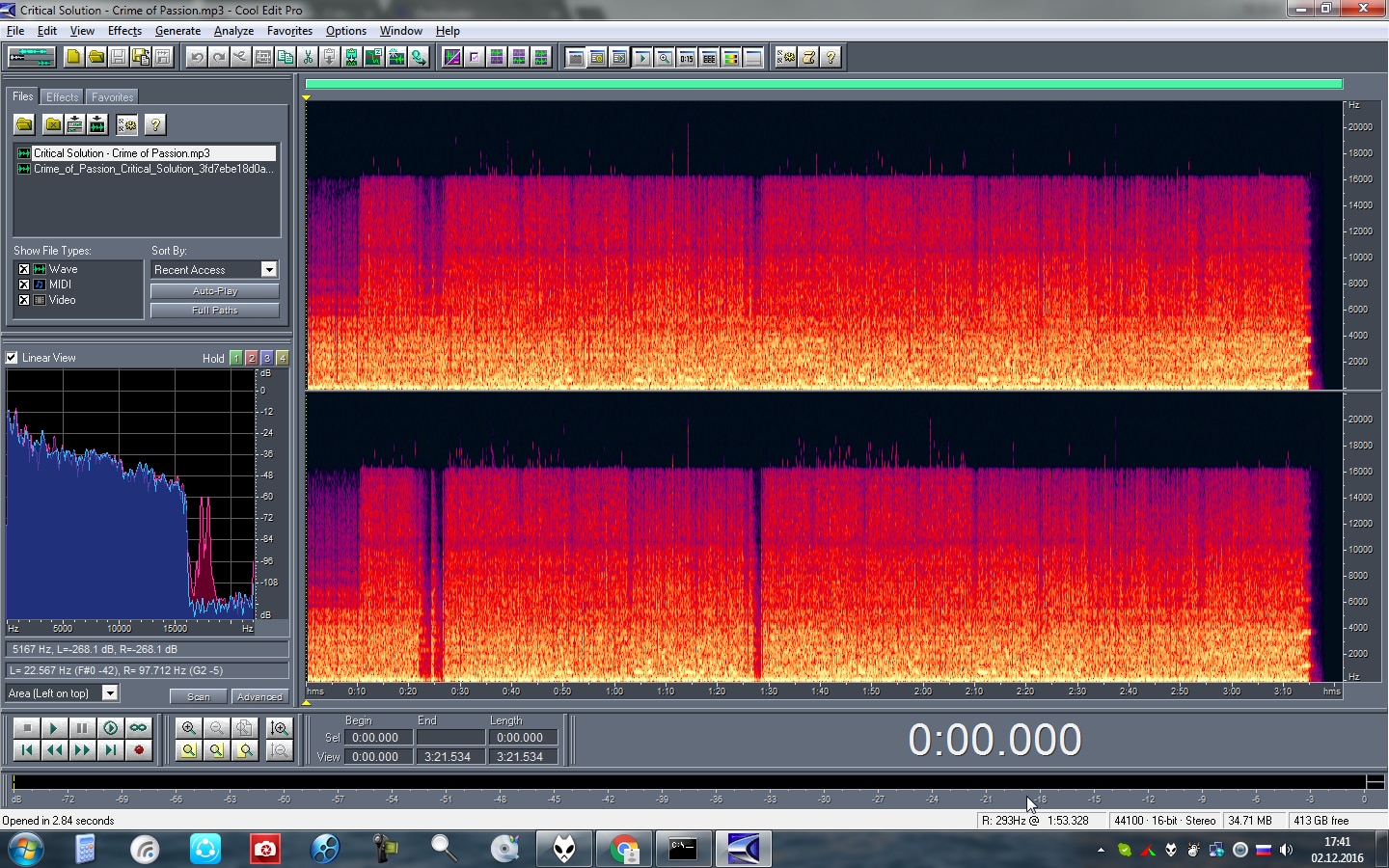Screen dimensions: 1389x868
Task: Click the Windows Start button
Action: (25, 850)
